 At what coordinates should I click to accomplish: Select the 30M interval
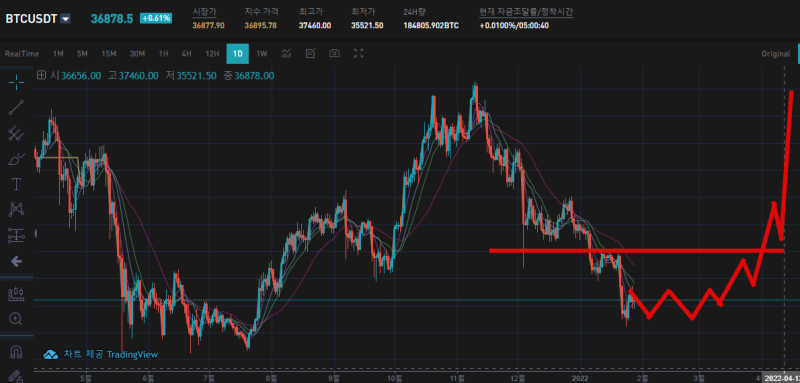point(137,54)
